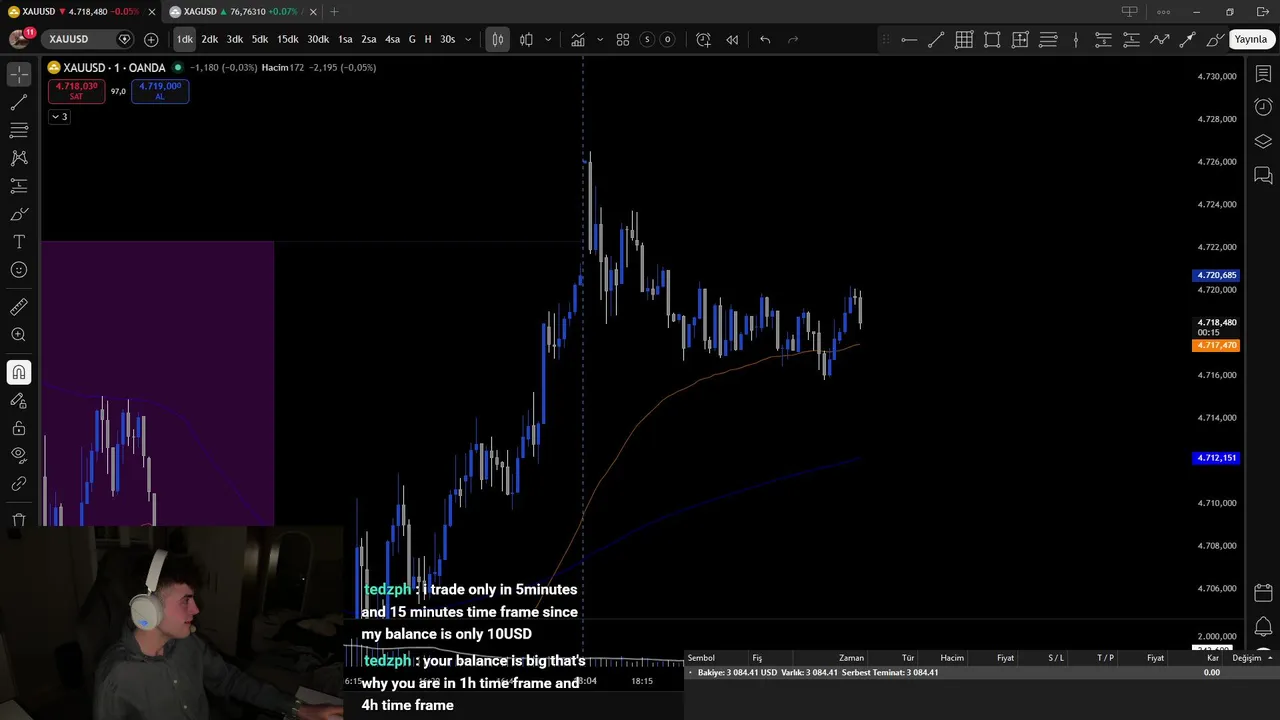Image resolution: width=1280 pixels, height=720 pixels.
Task: Open the alerts panel clock icon
Action: coord(1263,107)
